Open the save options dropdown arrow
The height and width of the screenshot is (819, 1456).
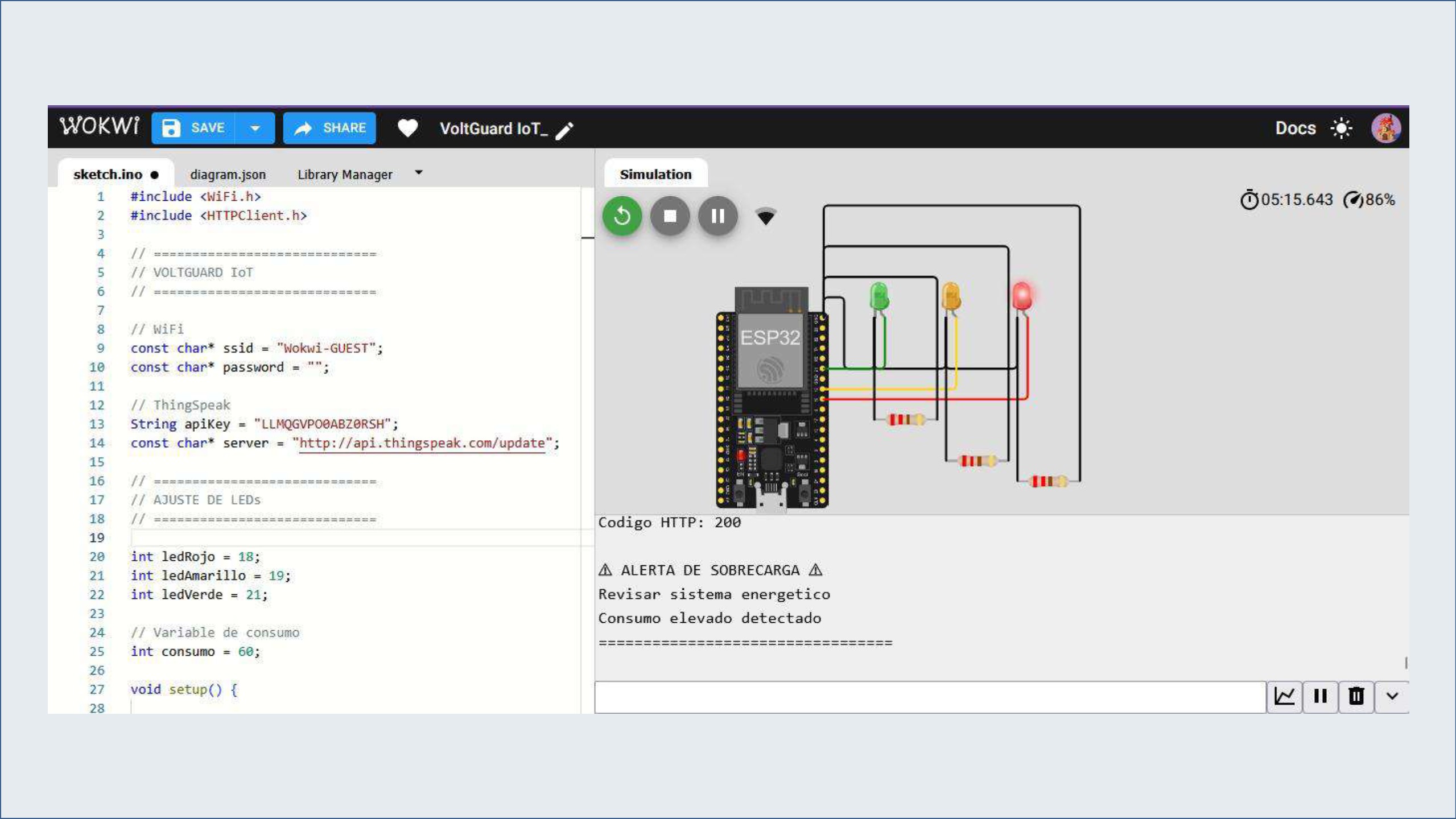(x=255, y=128)
